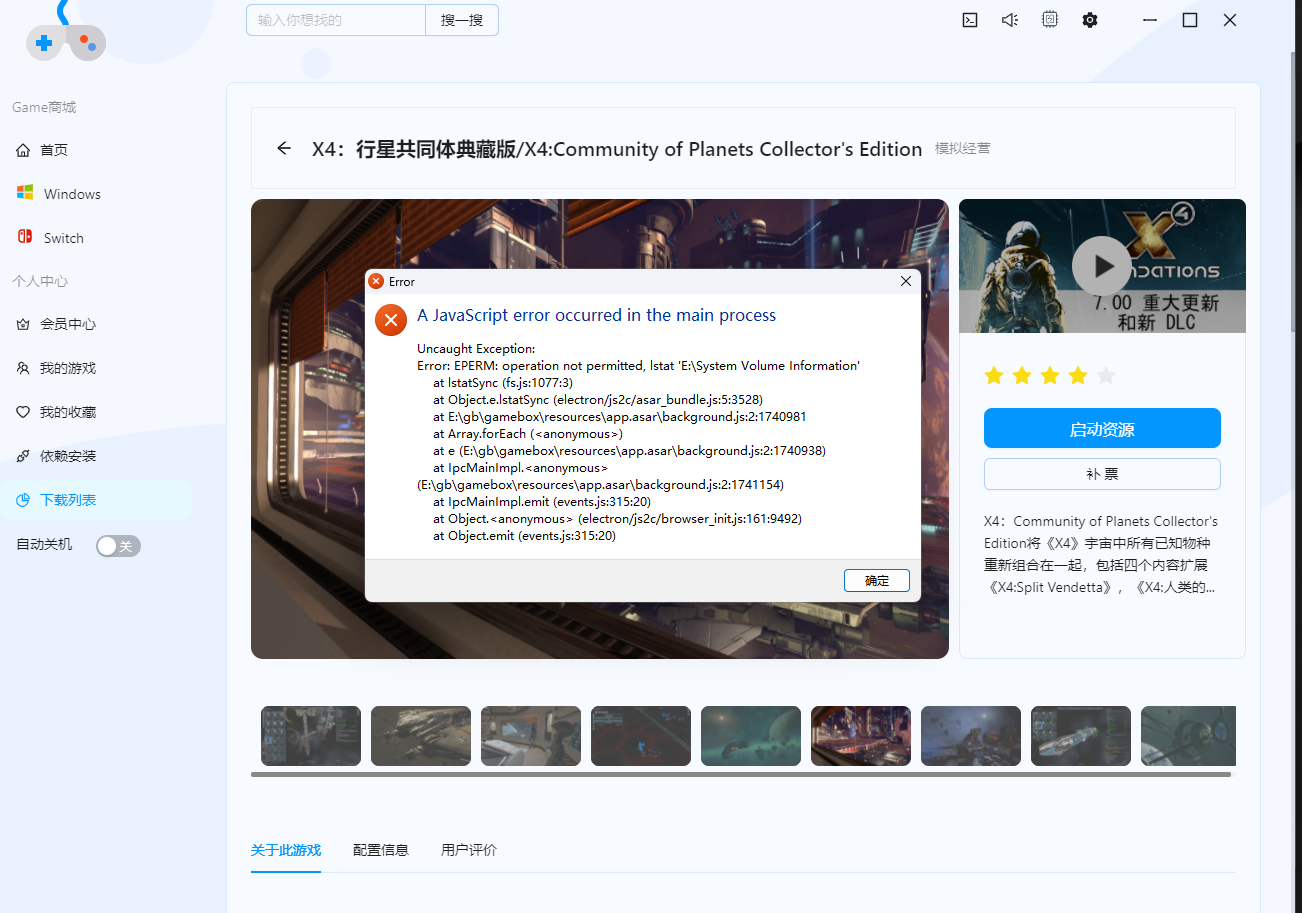Screen dimensions: 1302x913
Task: Click the 模拟经营 genre tag
Action: [963, 148]
